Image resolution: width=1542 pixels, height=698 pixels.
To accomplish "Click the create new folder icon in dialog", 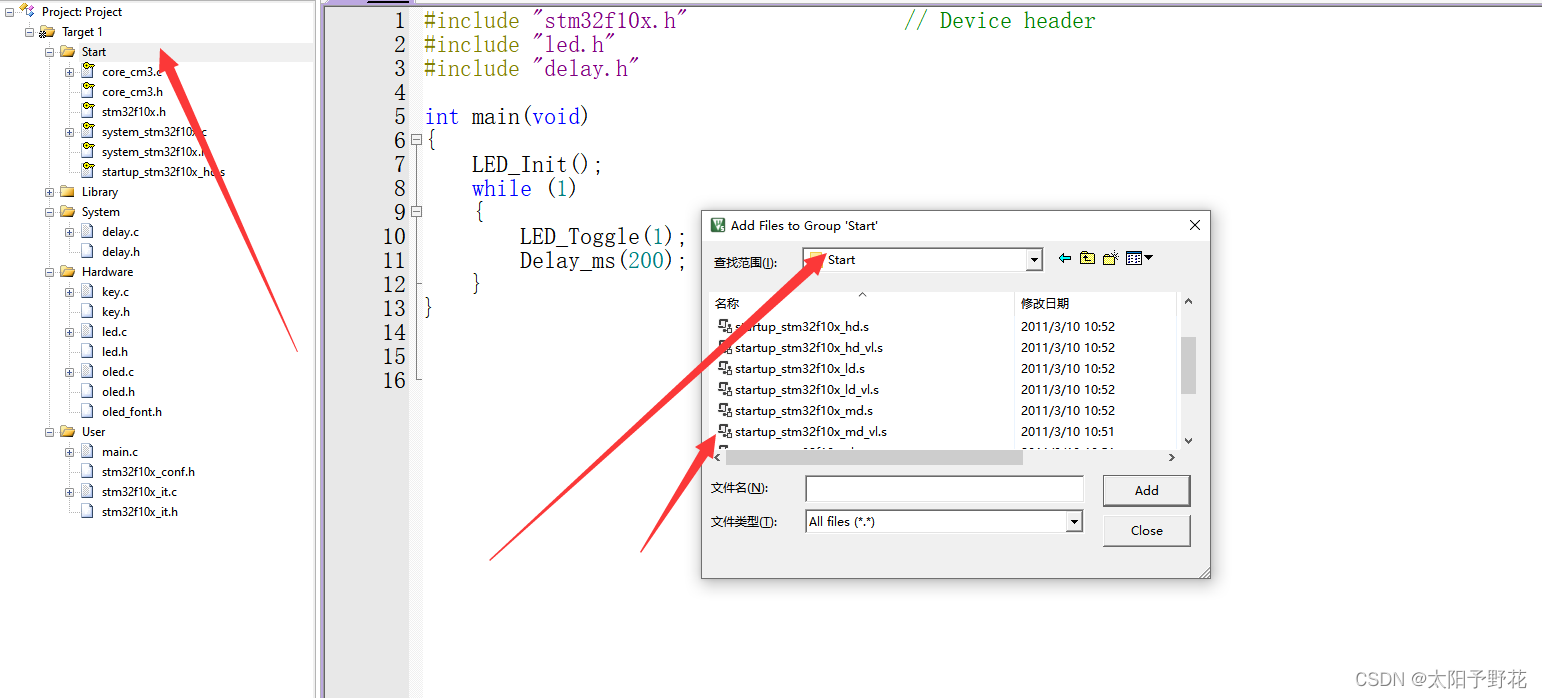I will [x=1110, y=258].
